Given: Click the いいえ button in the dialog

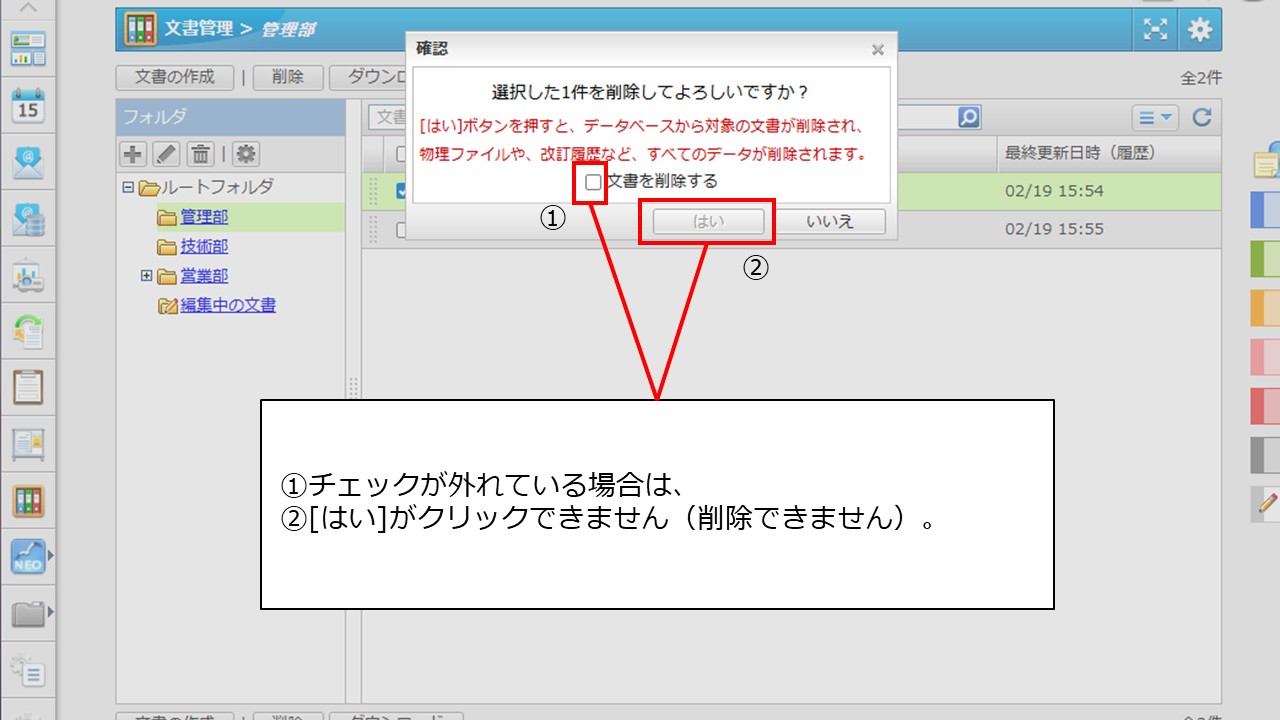Looking at the screenshot, I should 830,222.
